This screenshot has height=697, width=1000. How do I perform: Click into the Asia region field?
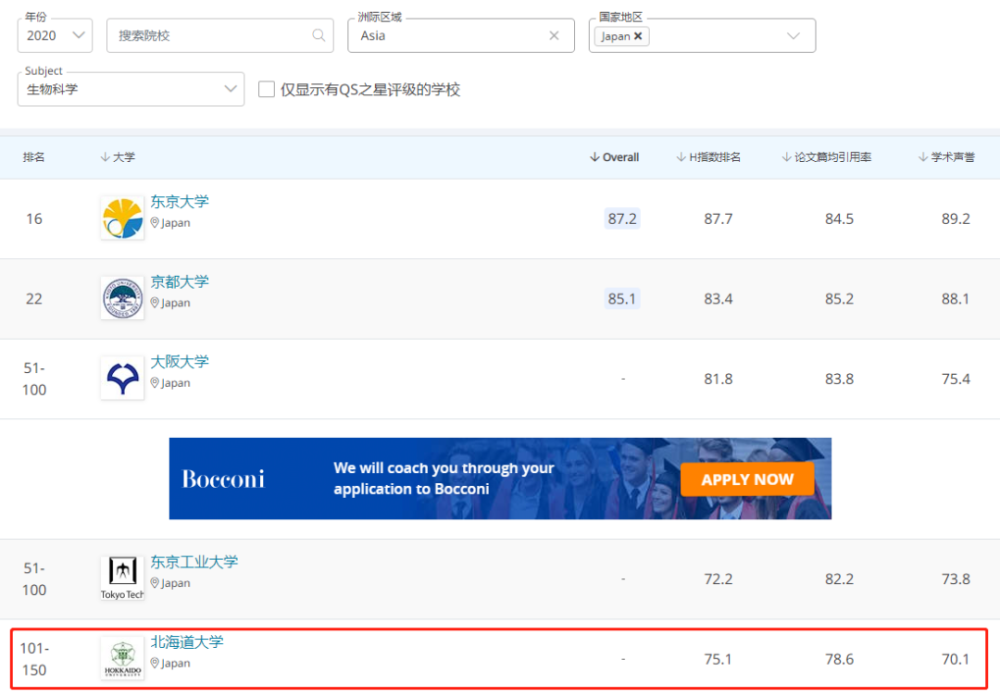coord(460,35)
